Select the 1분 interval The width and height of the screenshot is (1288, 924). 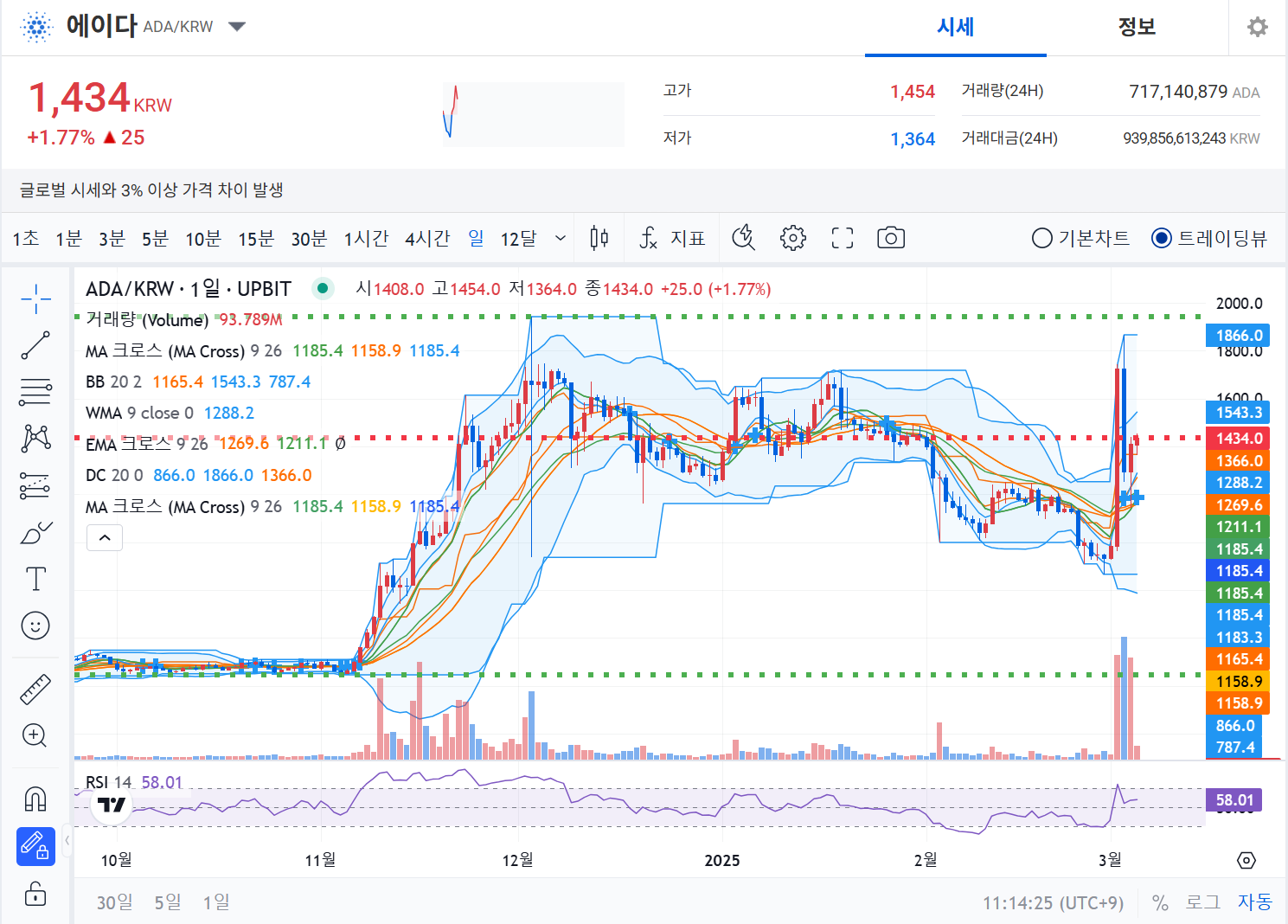(68, 238)
